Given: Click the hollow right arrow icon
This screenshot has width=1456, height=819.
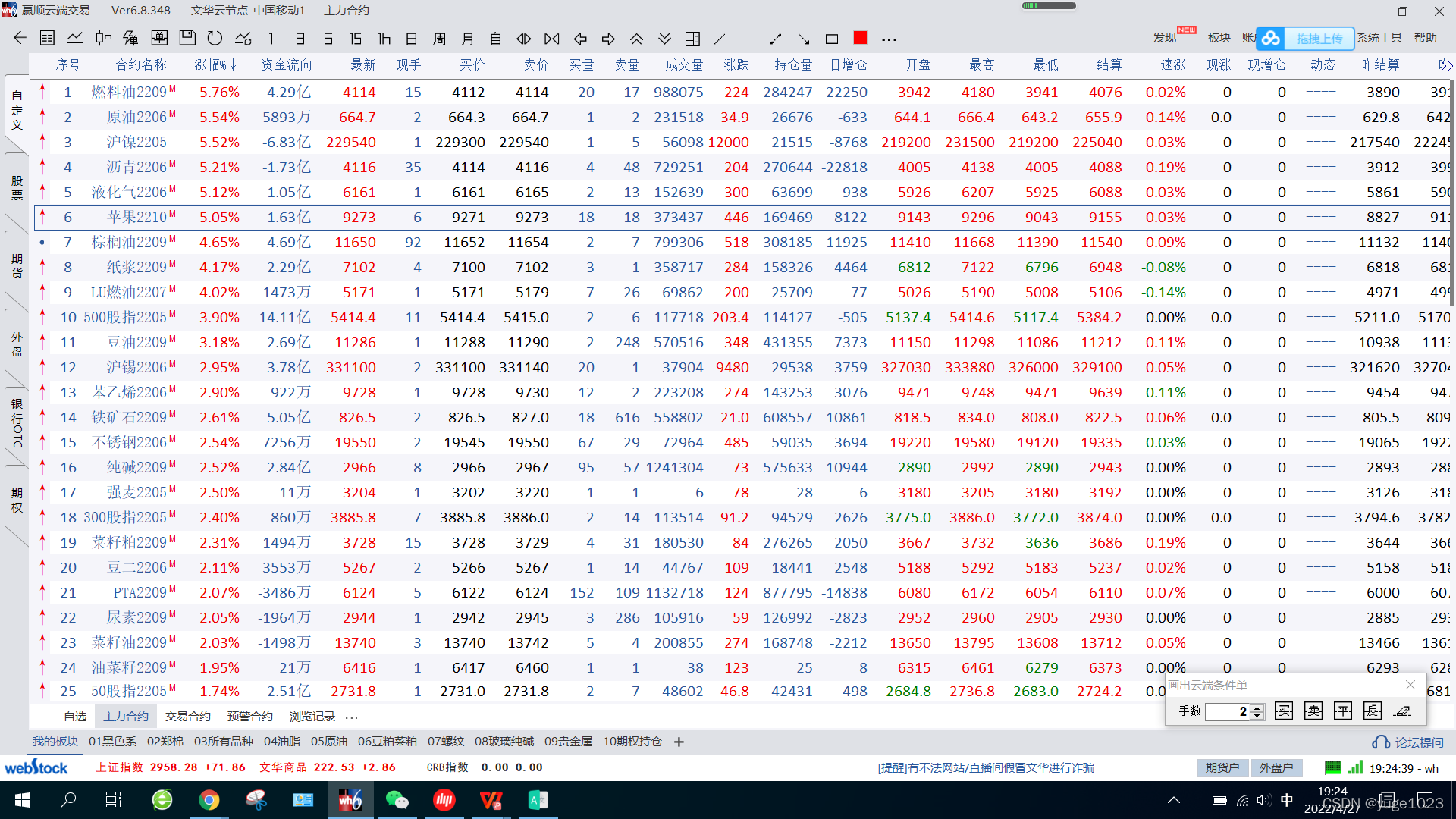Looking at the screenshot, I should (608, 39).
